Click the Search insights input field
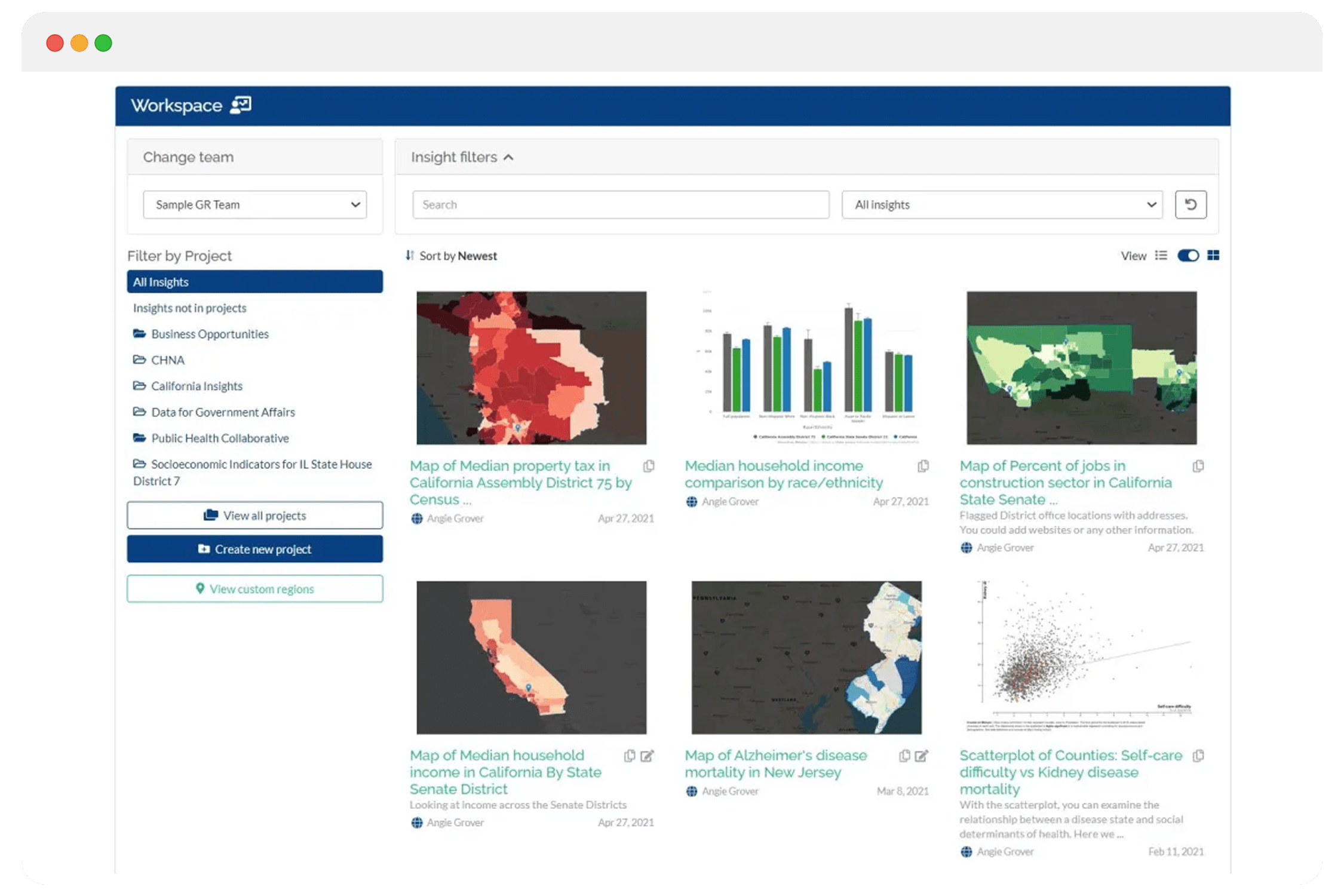The height and width of the screenshot is (896, 1344). (620, 204)
